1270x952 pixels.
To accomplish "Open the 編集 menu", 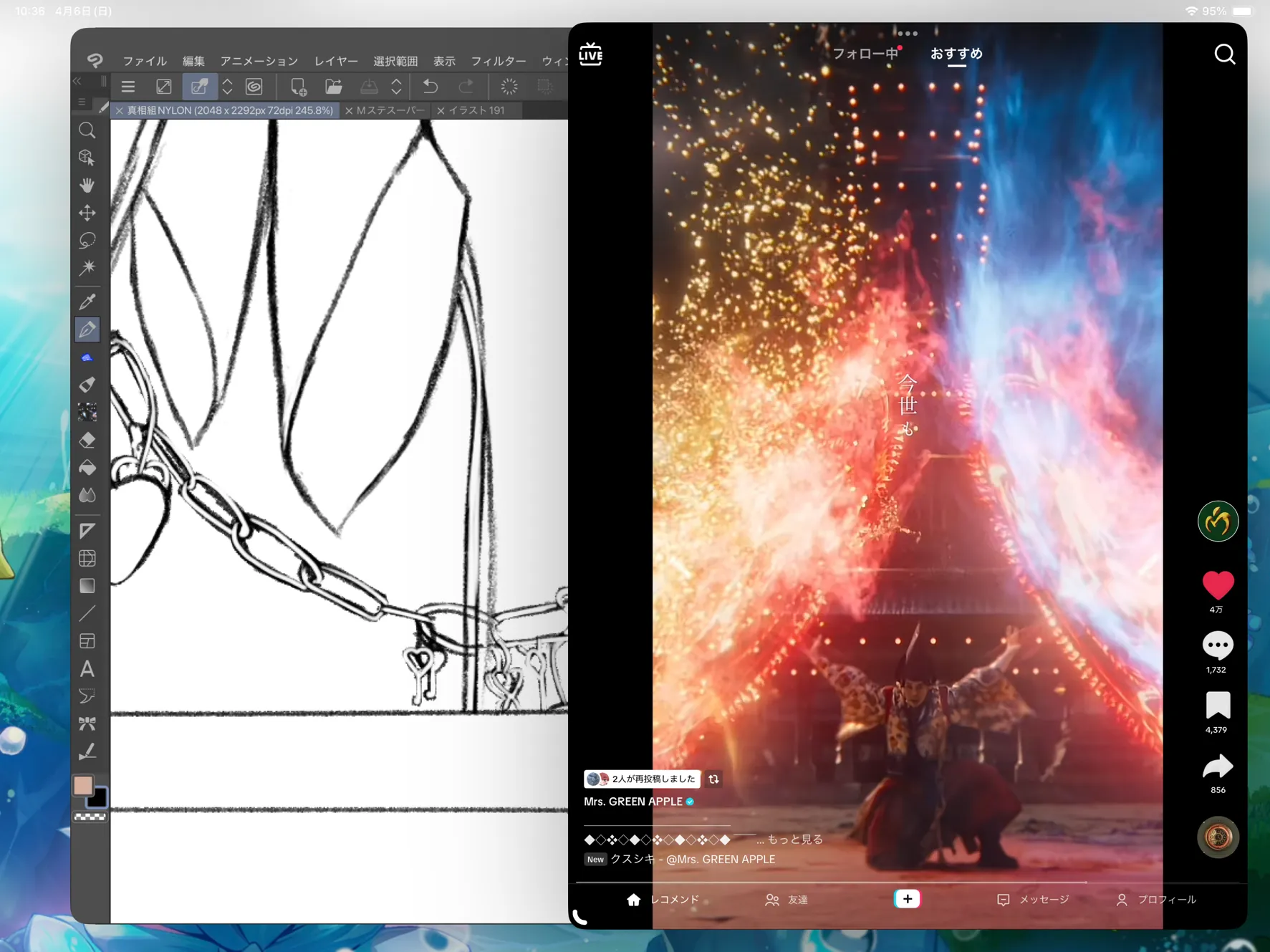I will tap(193, 61).
